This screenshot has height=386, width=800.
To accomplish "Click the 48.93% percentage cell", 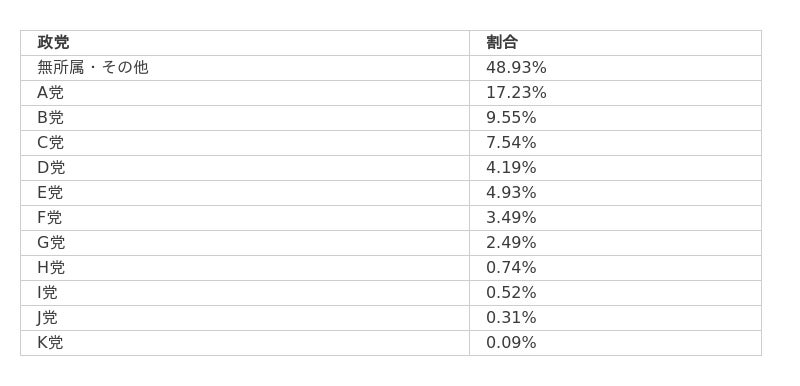I will [516, 68].
